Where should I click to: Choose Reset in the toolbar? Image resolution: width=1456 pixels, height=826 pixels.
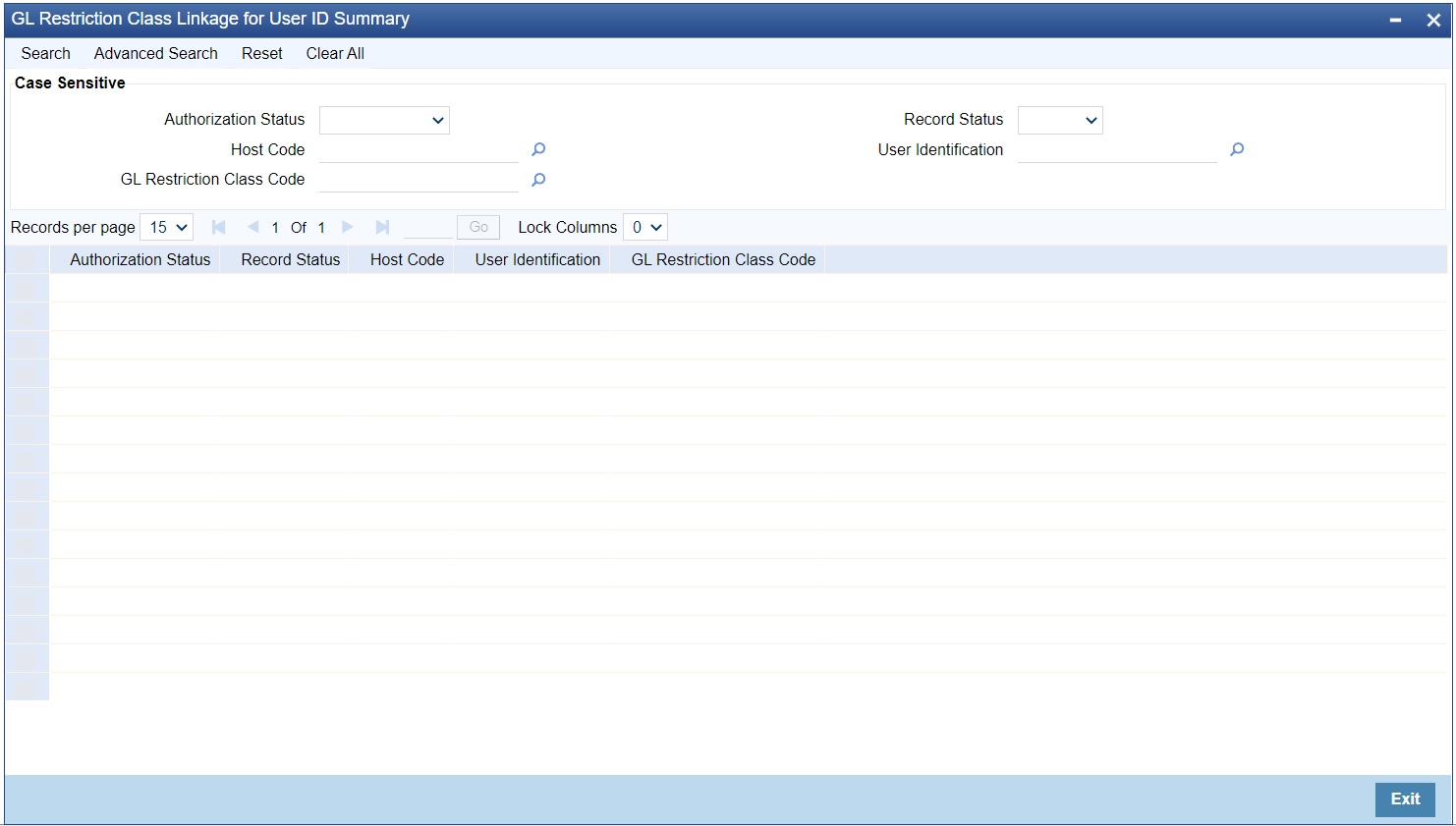click(262, 53)
